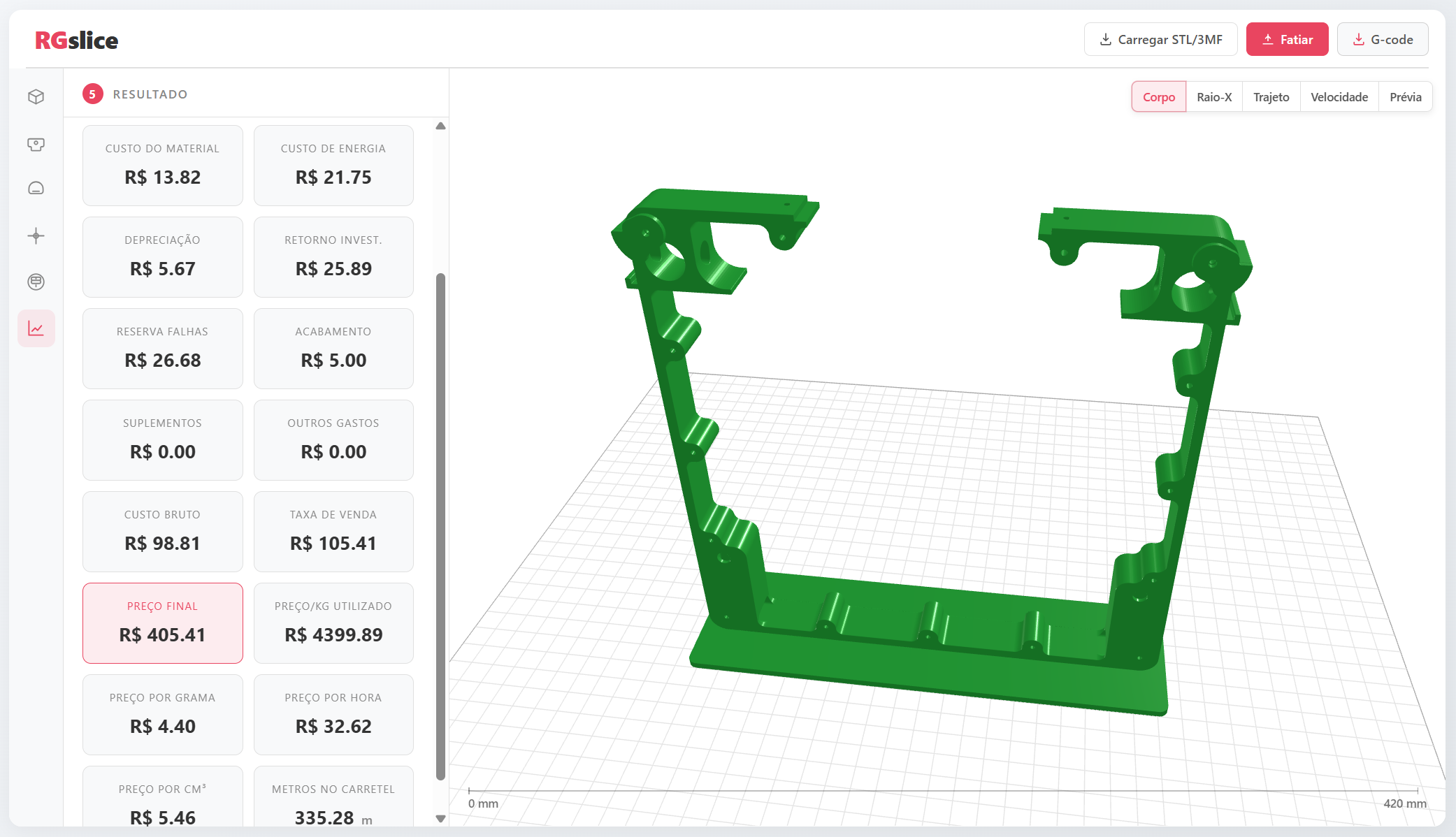Viewport: 1456px width, 837px height.
Task: Click the Preço por Grama card
Action: [163, 715]
